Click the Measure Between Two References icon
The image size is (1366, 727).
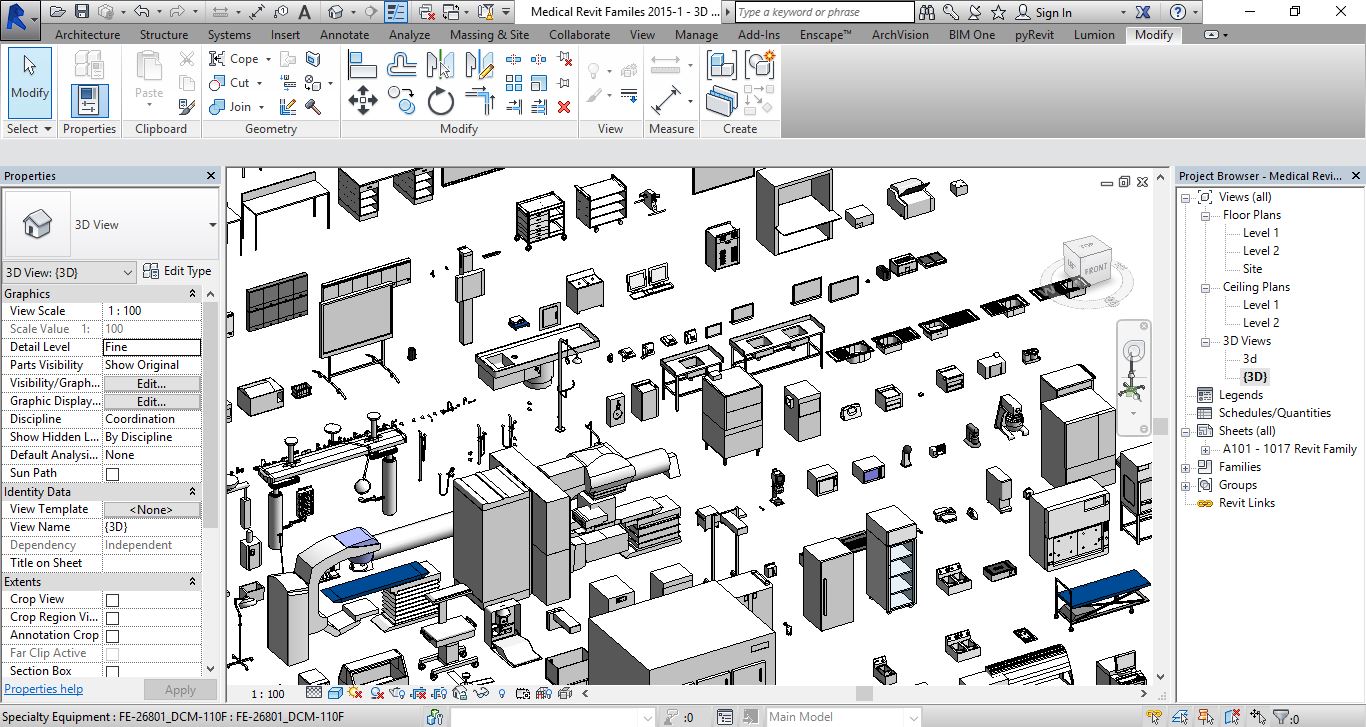(665, 66)
